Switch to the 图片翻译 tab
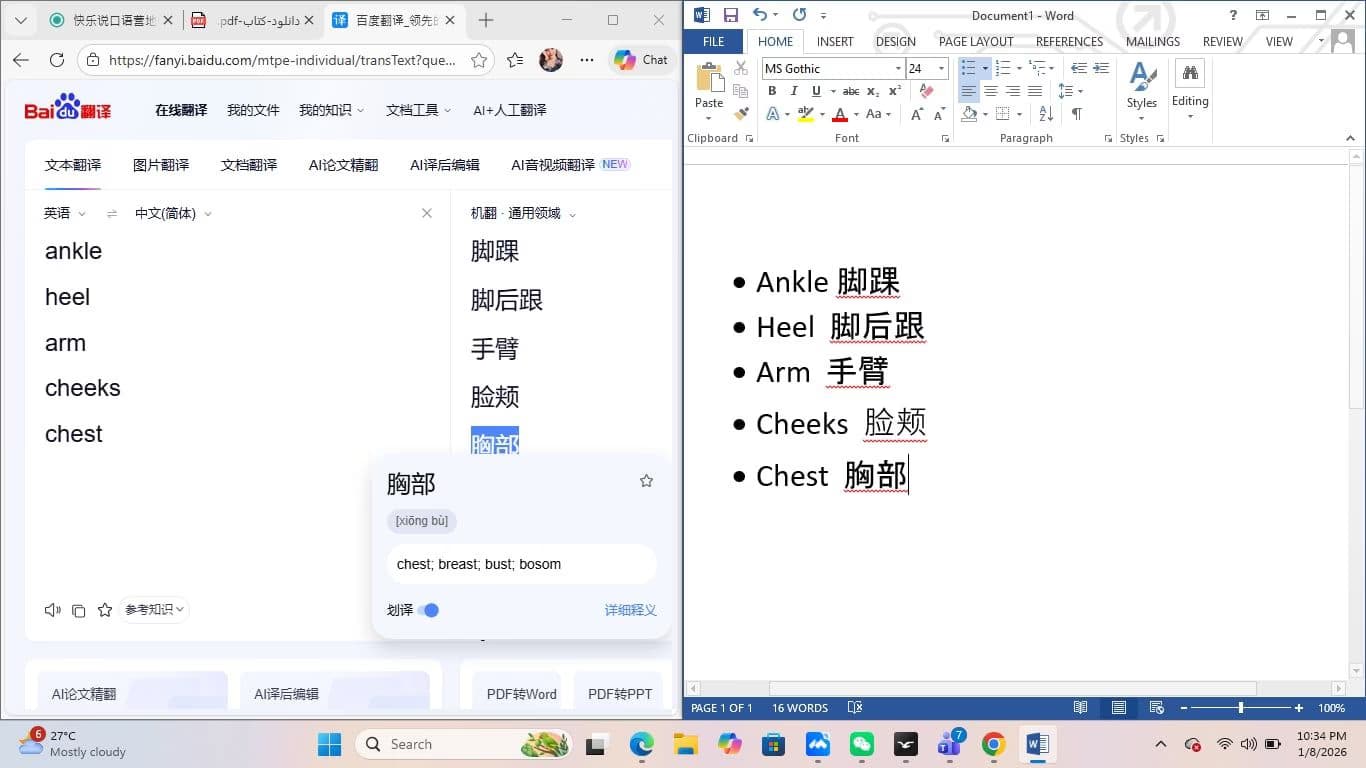The width and height of the screenshot is (1366, 768). pos(161,165)
